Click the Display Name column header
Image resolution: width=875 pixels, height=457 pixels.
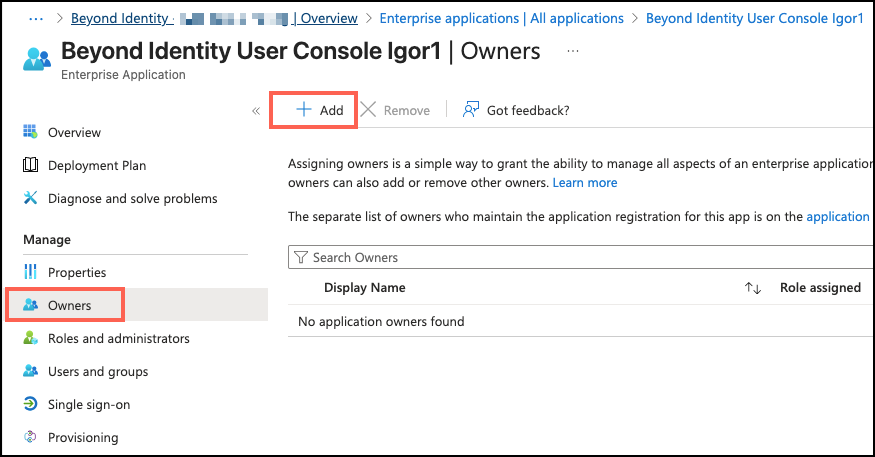[x=365, y=287]
